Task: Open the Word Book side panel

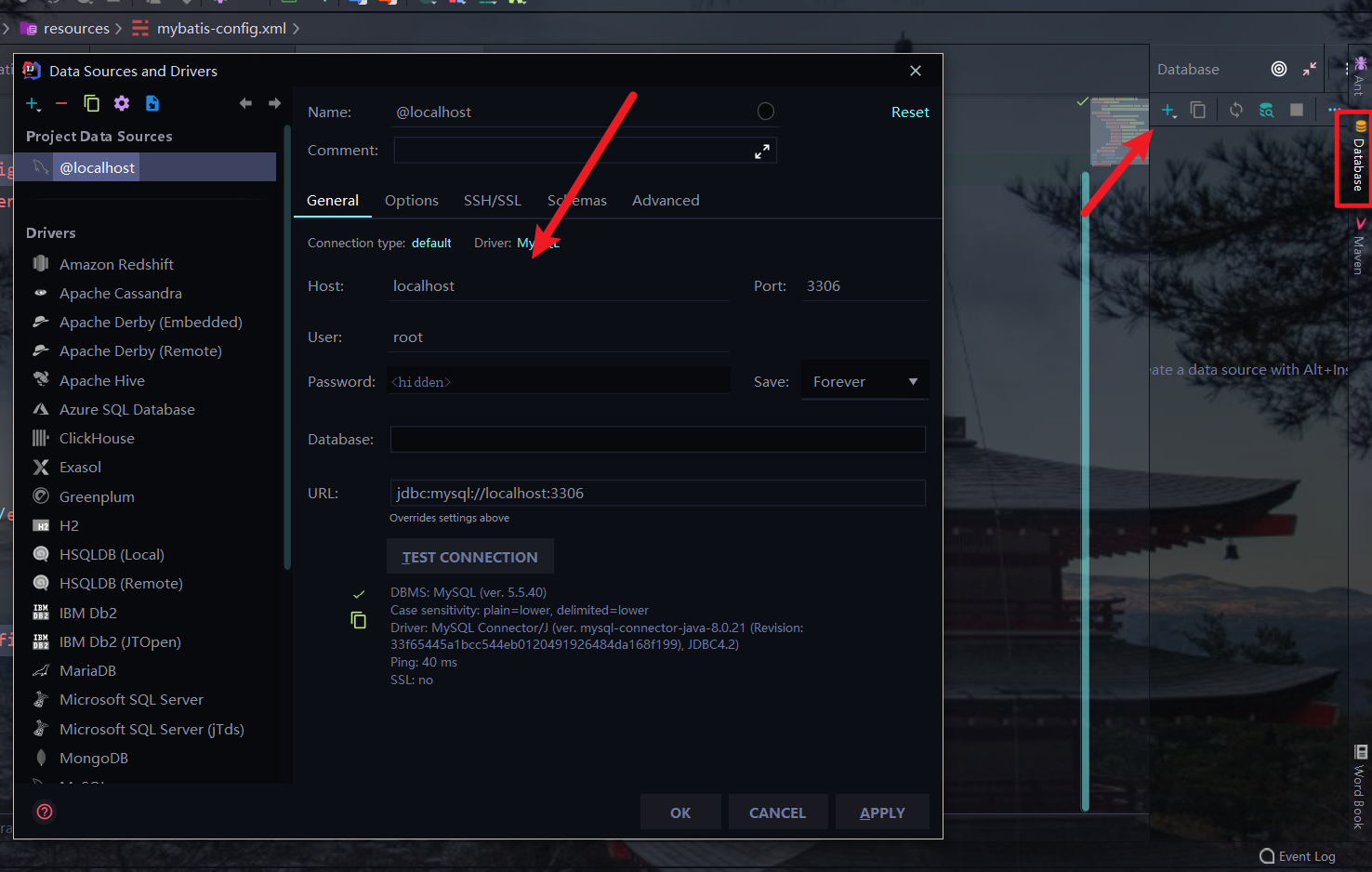Action: coord(1360,786)
